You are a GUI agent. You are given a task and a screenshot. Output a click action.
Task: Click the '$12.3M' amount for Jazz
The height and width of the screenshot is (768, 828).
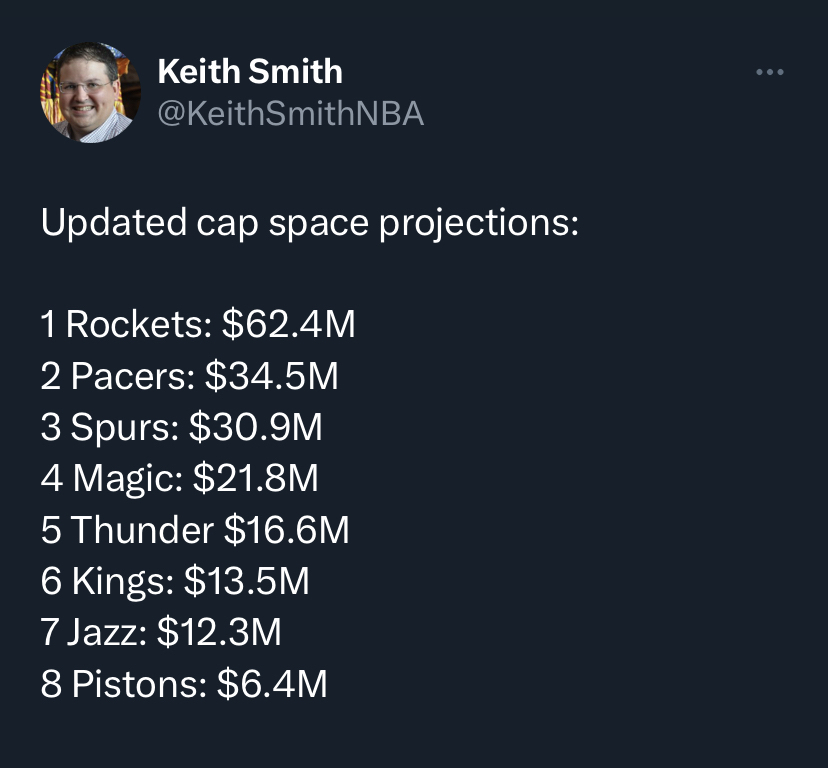[x=219, y=632]
